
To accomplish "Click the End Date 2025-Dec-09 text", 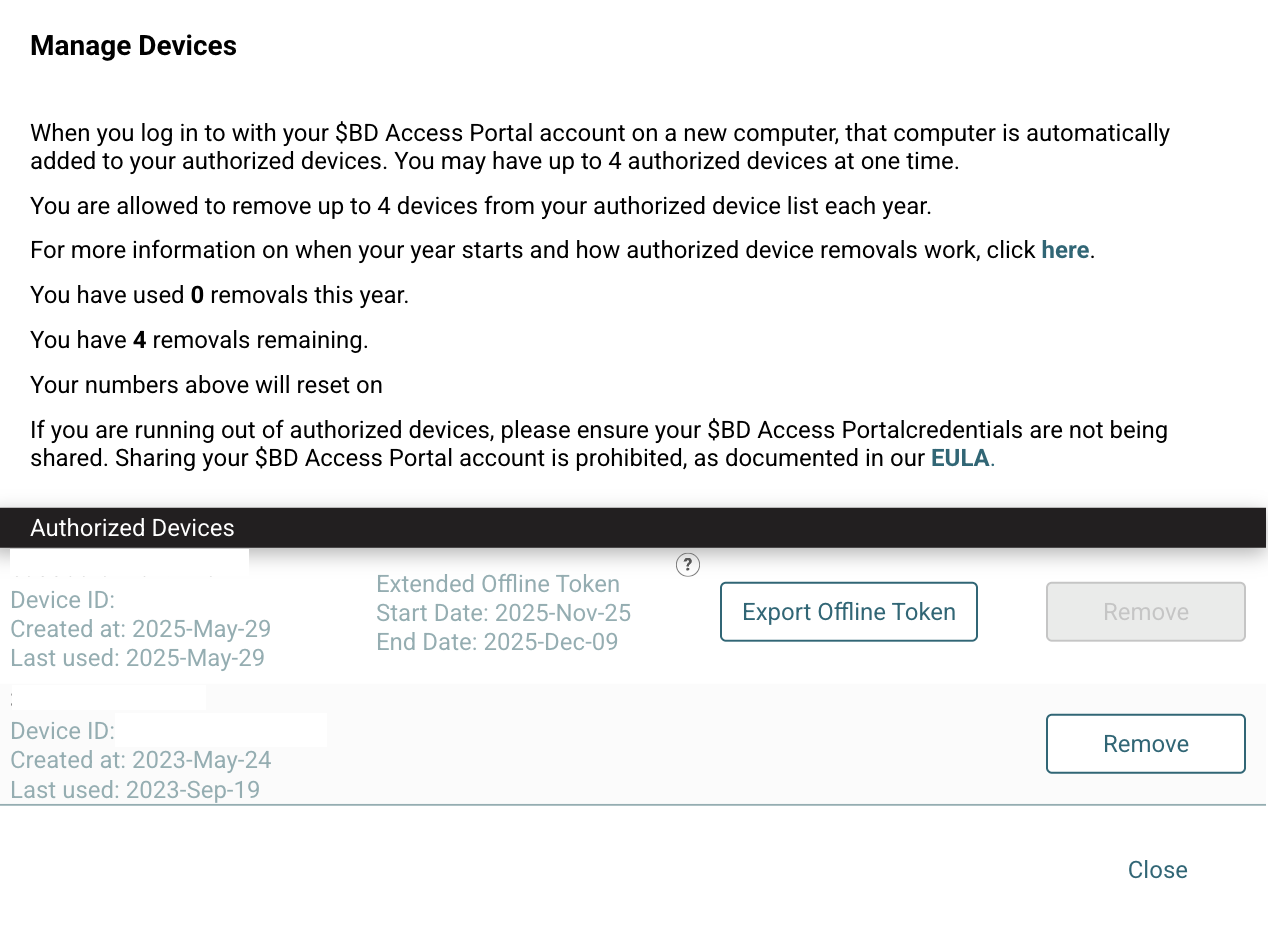I will [497, 642].
